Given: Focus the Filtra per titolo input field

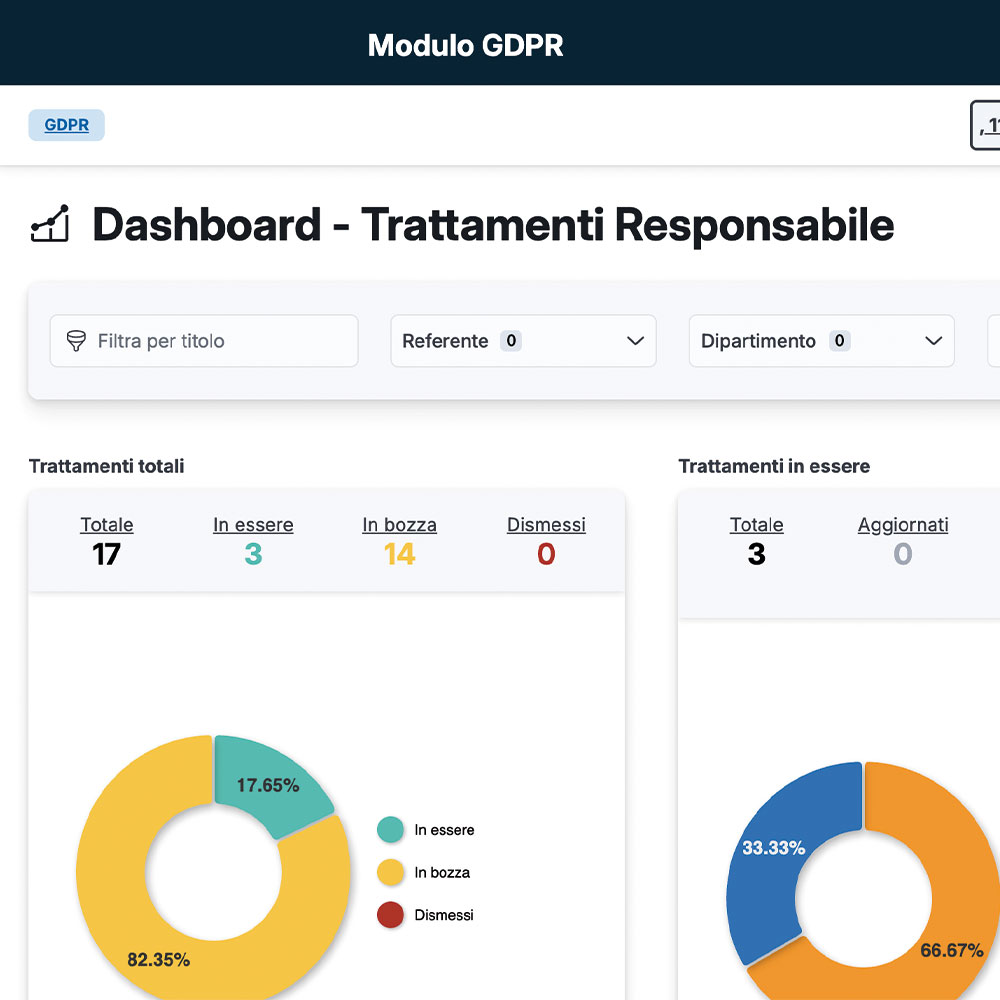Looking at the screenshot, I should point(220,341).
